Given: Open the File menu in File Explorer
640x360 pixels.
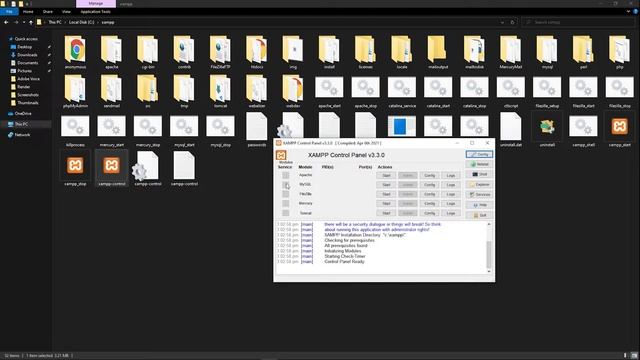Looking at the screenshot, I should [9, 12].
